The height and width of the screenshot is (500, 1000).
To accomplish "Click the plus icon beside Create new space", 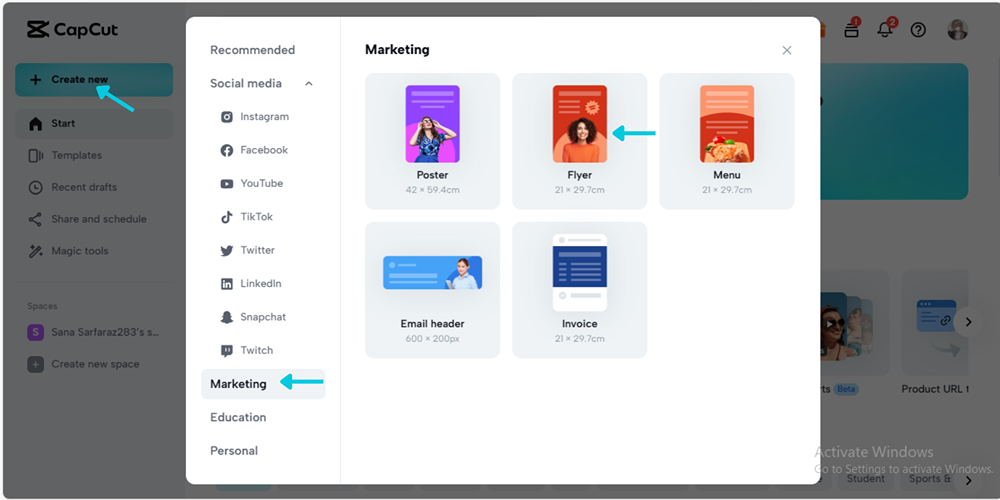I will pyautogui.click(x=36, y=364).
